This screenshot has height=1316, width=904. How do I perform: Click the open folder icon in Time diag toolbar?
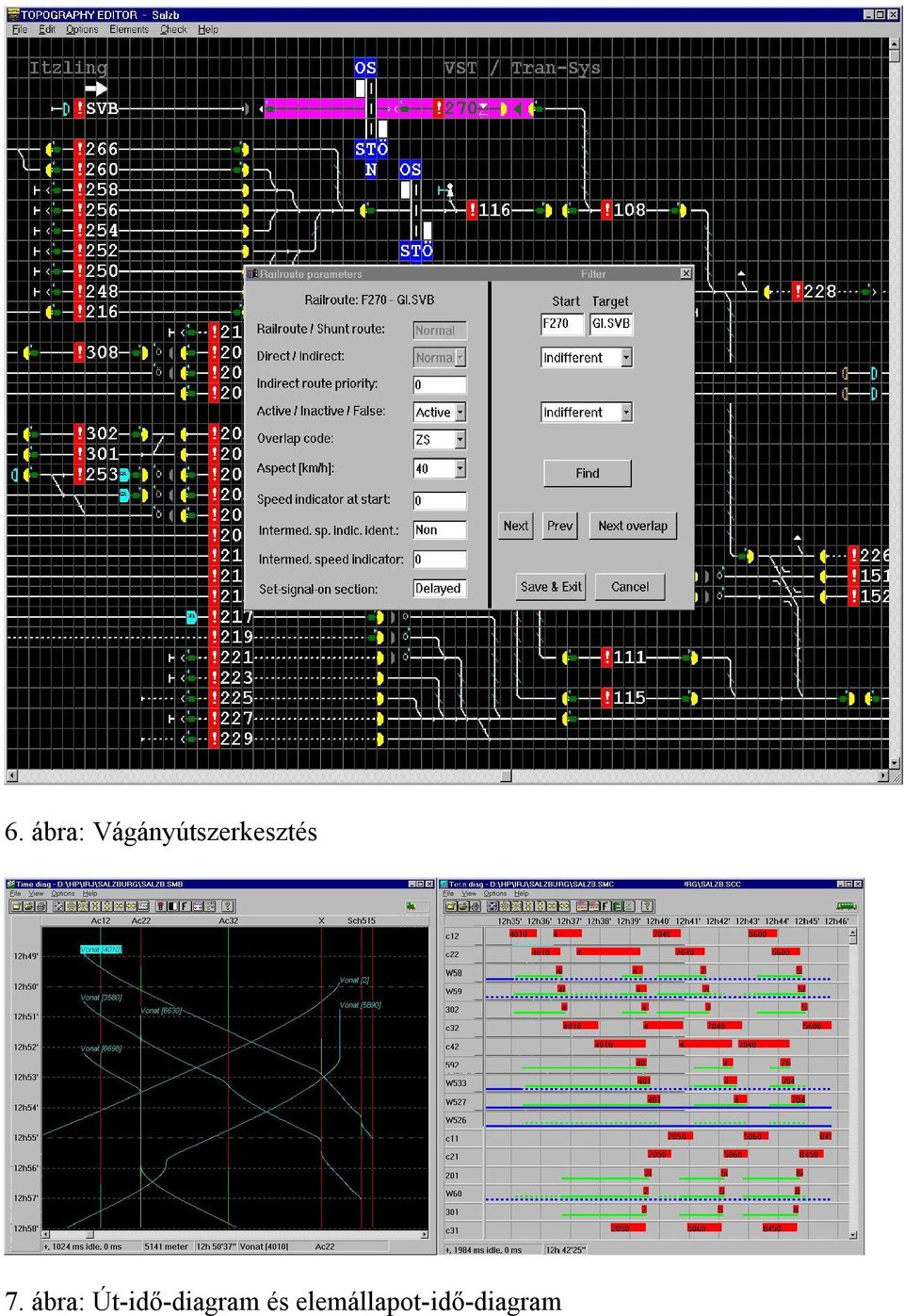[17, 906]
